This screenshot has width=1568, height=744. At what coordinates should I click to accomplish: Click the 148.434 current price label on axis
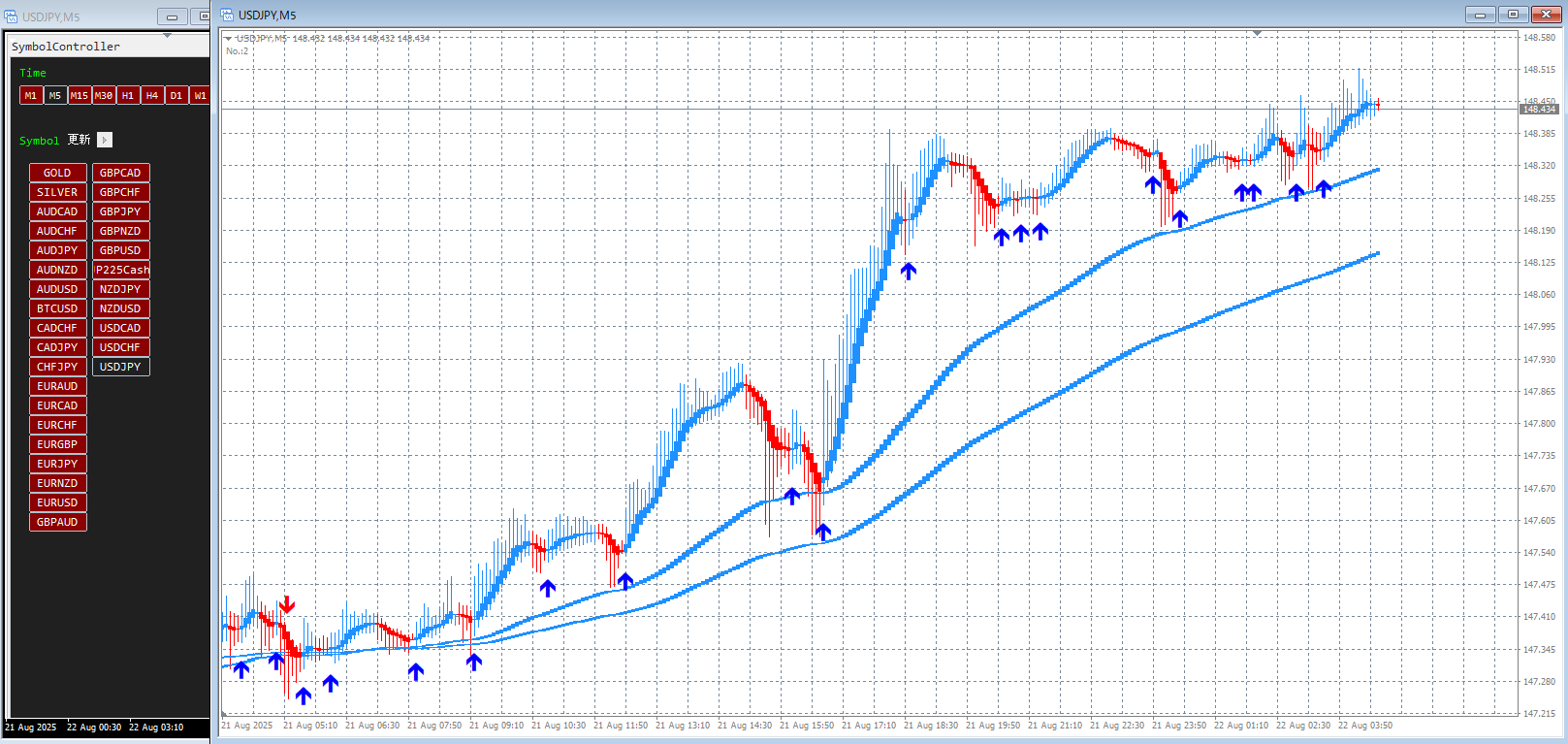[x=1539, y=110]
